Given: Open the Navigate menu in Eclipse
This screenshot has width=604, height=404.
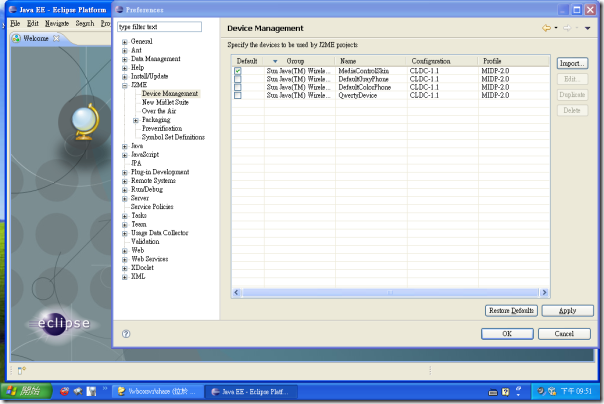Looking at the screenshot, I should (57, 23).
